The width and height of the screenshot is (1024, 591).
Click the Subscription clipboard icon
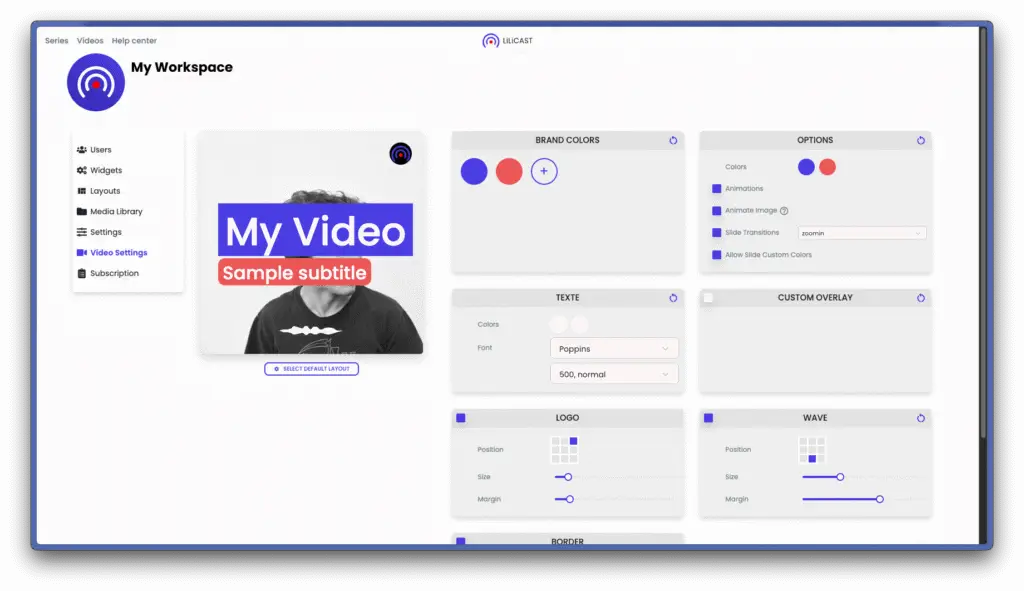(x=82, y=273)
